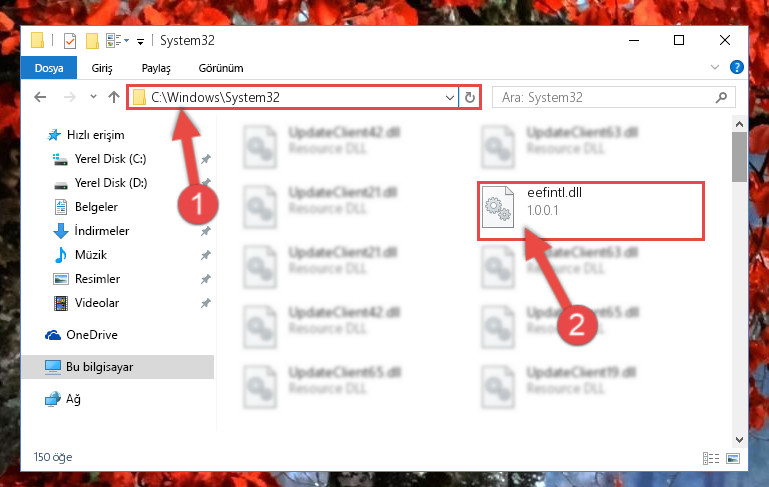Click the vertical scrollbar down arrow
The image size is (769, 487).
tap(739, 439)
